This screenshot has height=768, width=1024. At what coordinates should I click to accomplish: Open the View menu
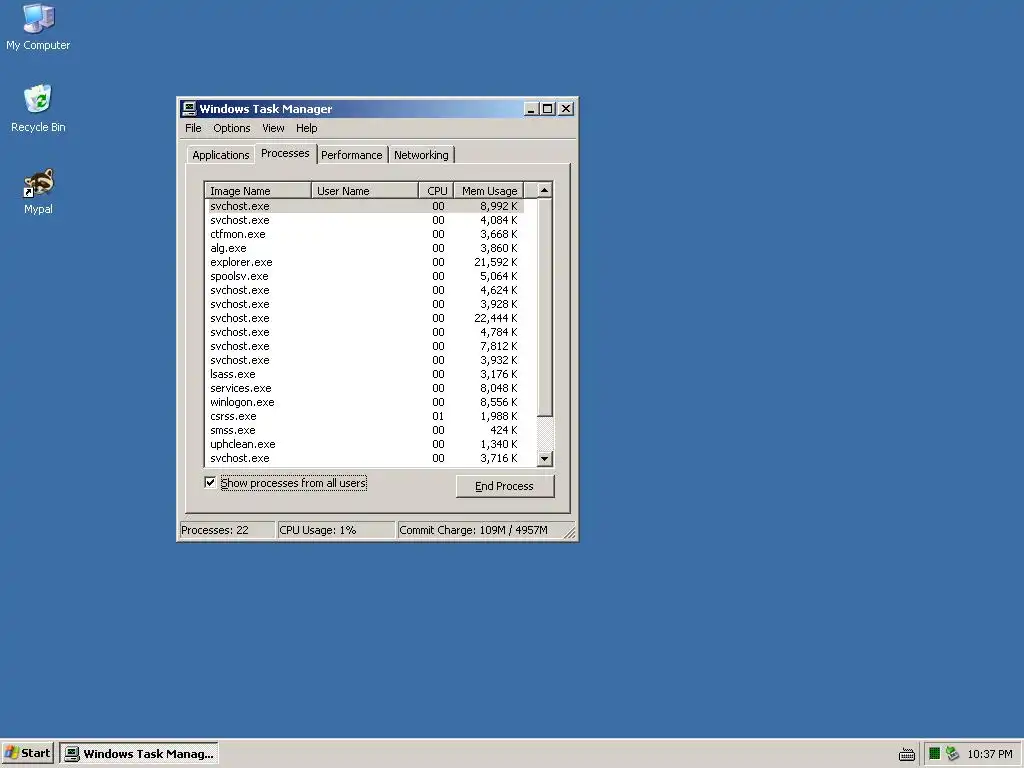click(x=273, y=128)
